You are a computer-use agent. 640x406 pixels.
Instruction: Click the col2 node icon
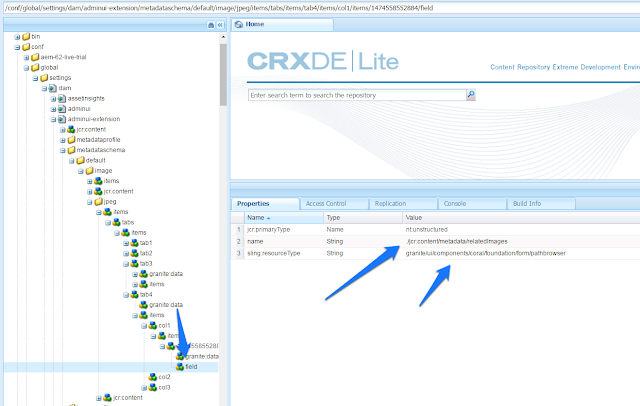[153, 377]
